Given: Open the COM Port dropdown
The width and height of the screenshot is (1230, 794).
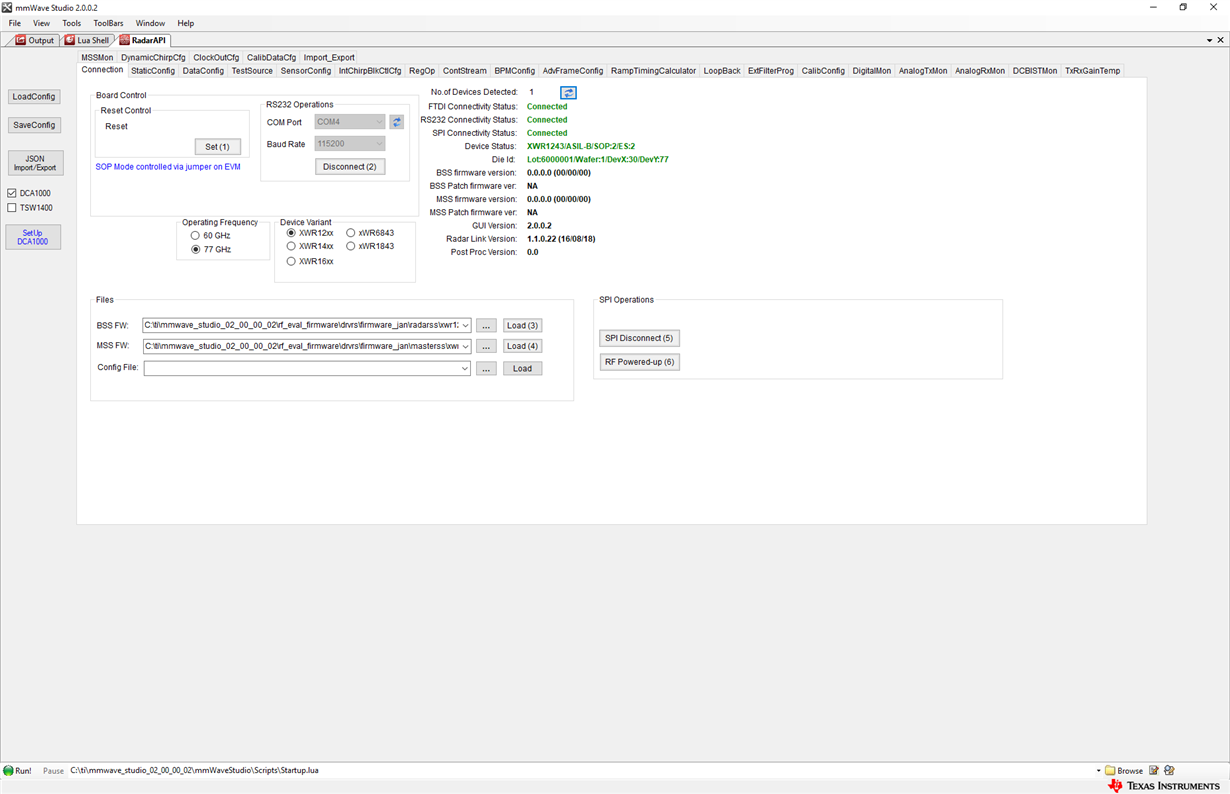Looking at the screenshot, I should pyautogui.click(x=379, y=122).
